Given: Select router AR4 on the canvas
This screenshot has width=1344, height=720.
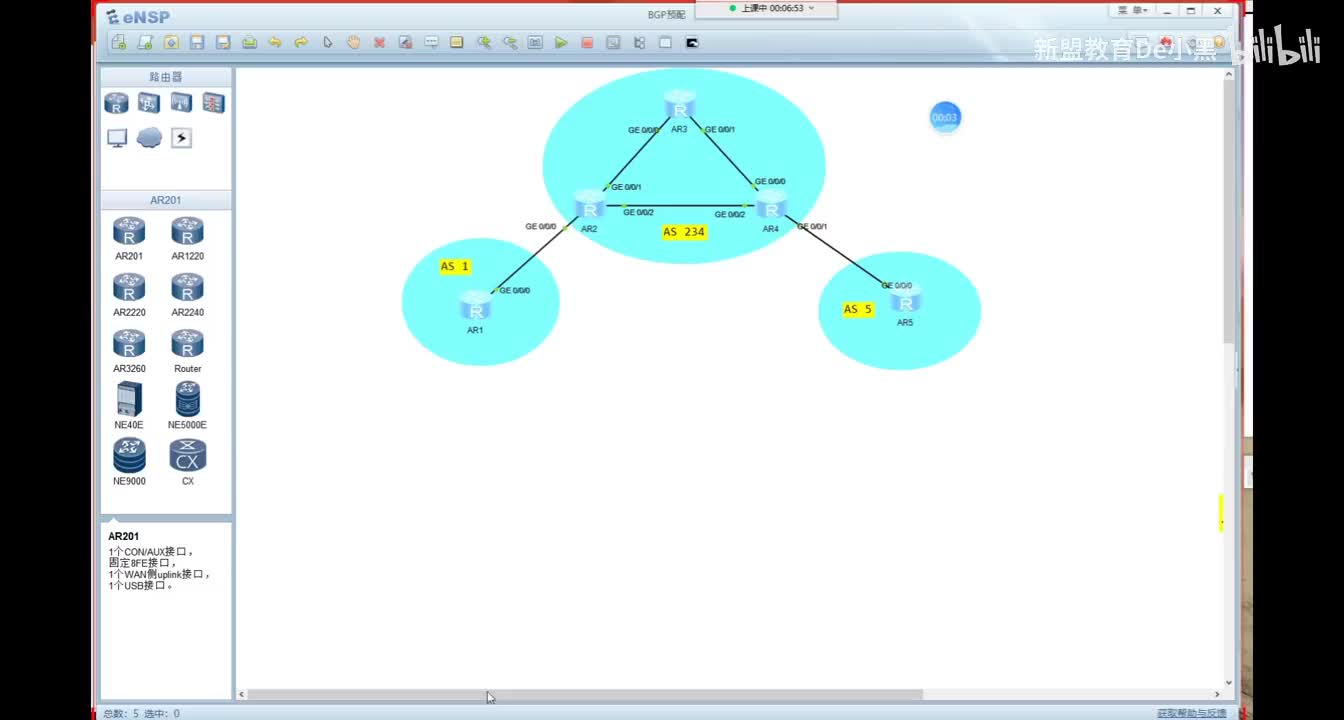Looking at the screenshot, I should point(770,206).
